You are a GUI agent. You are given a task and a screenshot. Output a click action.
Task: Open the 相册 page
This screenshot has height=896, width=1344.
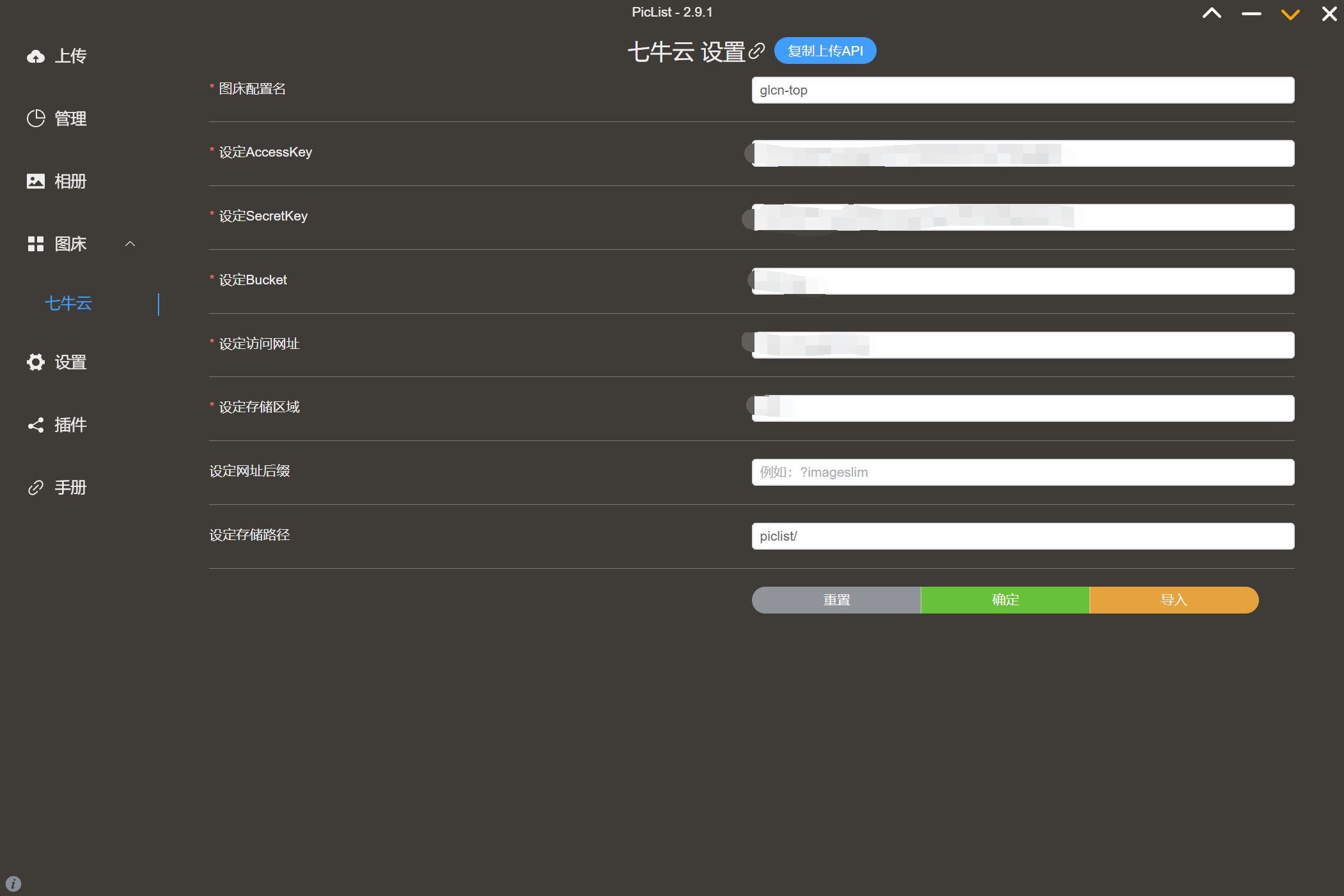(70, 182)
